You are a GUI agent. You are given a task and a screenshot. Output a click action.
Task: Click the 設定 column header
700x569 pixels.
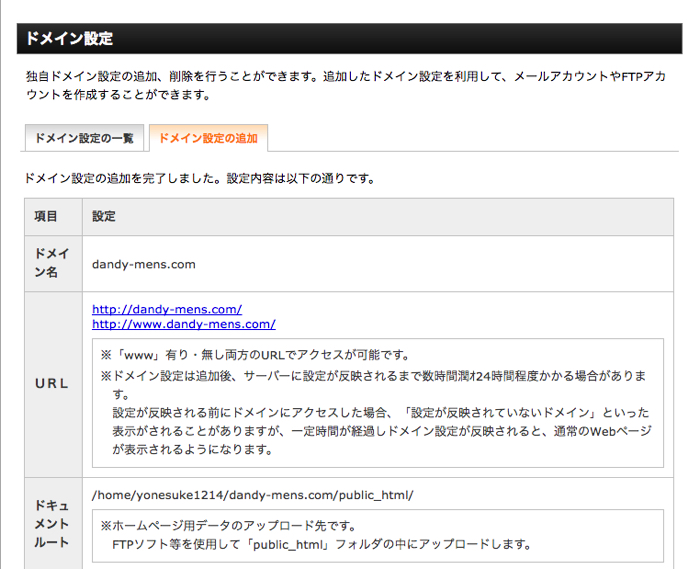[x=104, y=217]
